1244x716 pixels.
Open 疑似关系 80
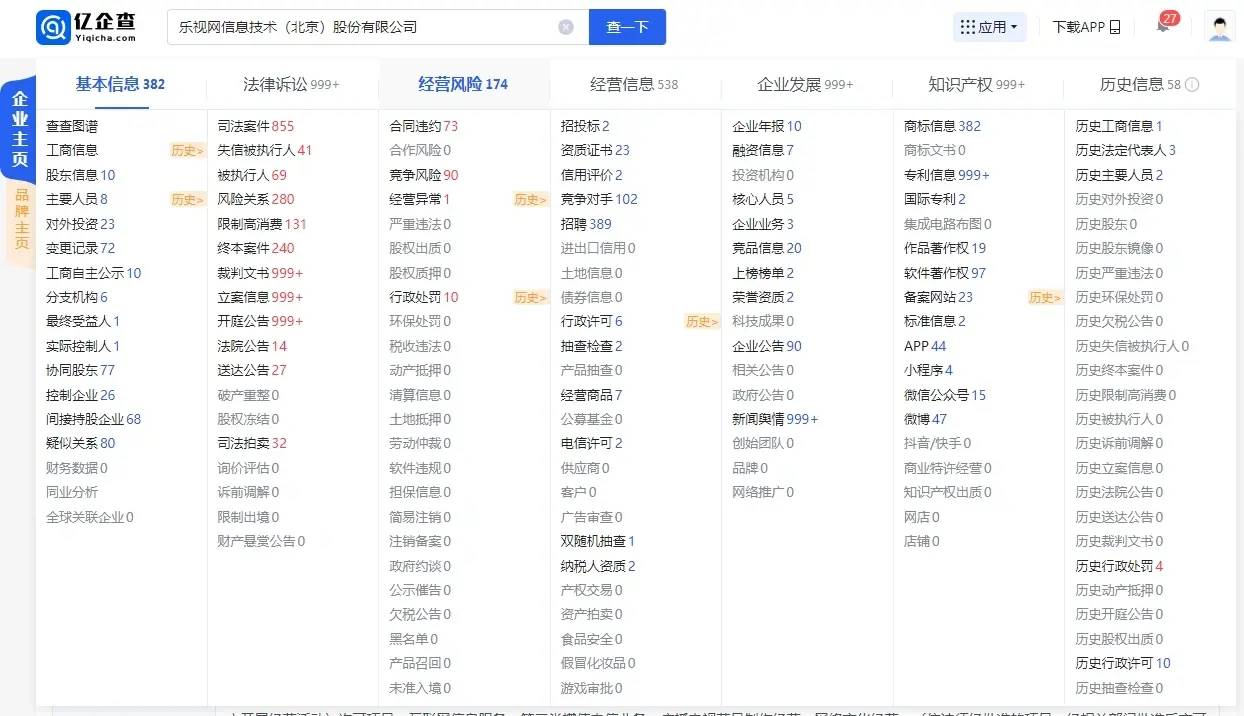point(81,443)
